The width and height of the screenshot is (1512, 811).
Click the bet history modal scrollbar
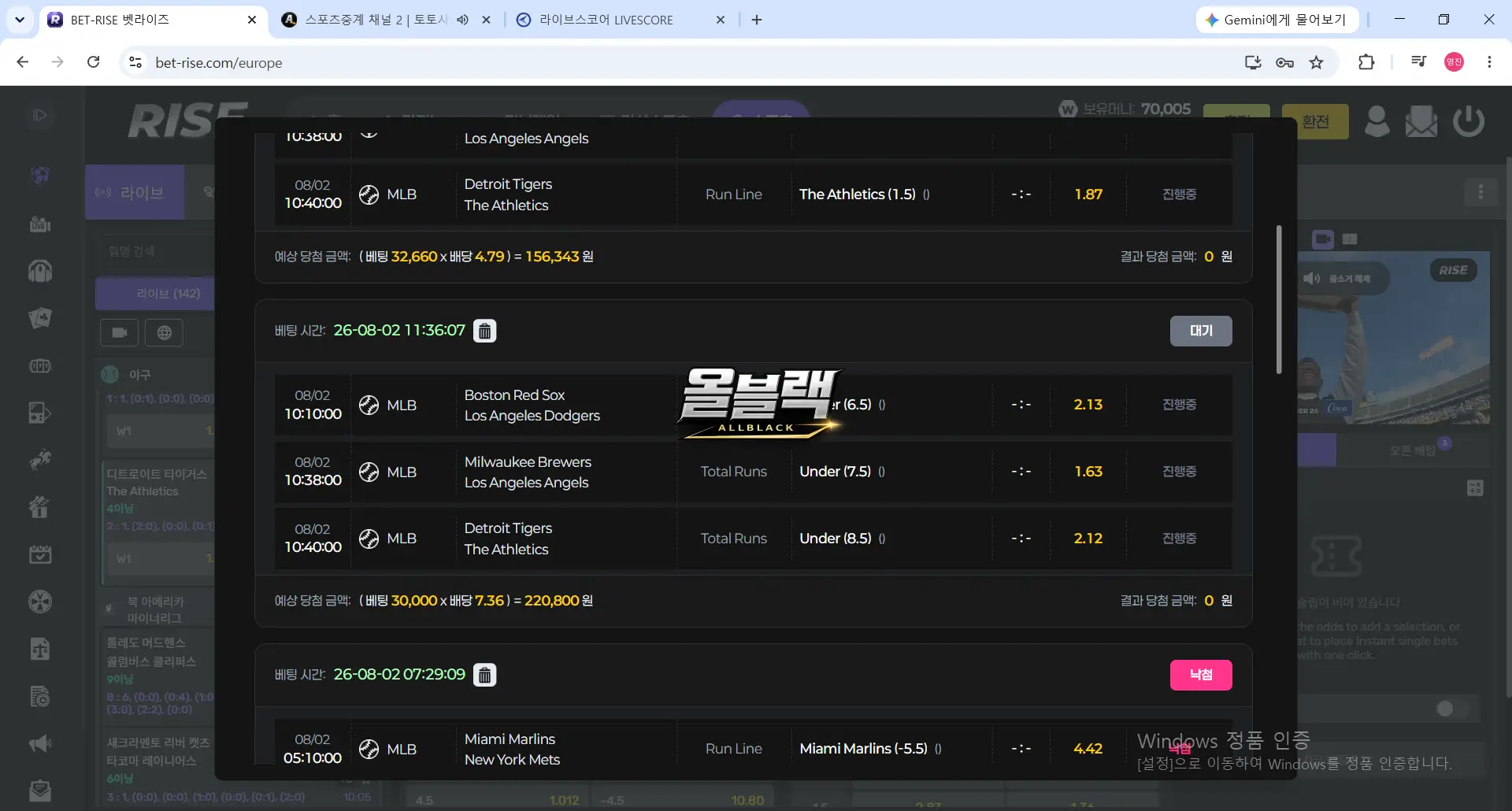(x=1279, y=299)
